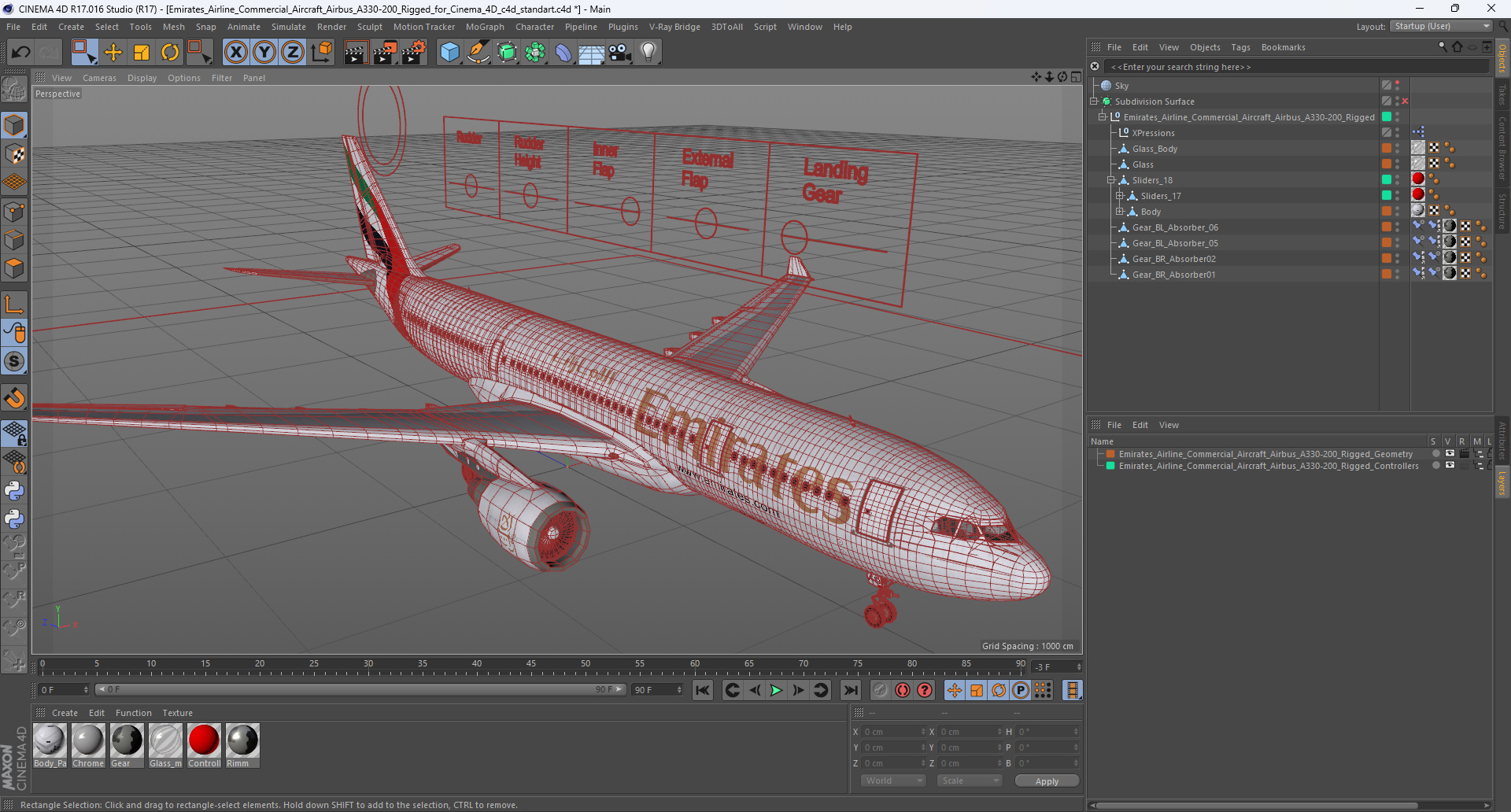Open the Array modeling objects icon
This screenshot has height=812, width=1511.
click(535, 53)
